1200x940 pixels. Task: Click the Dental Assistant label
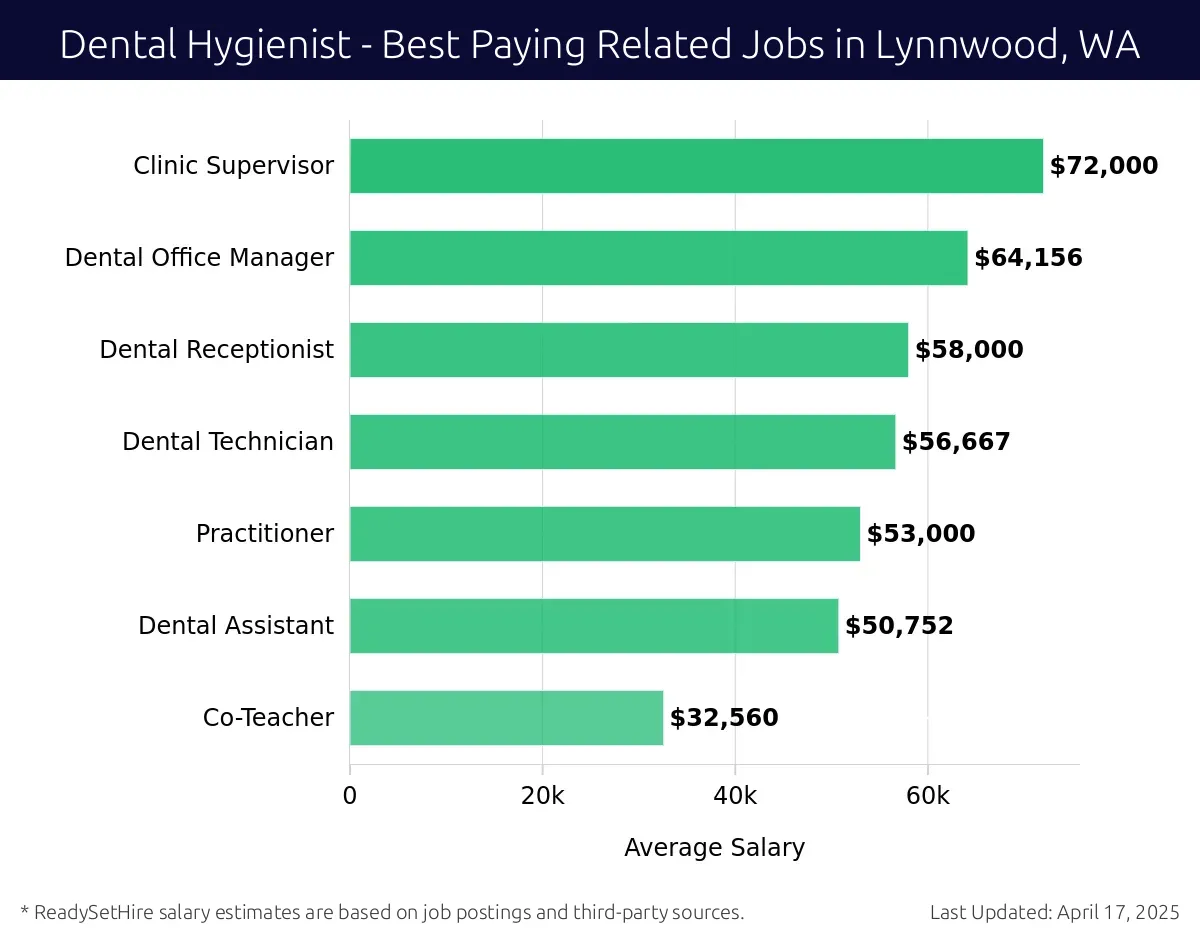pos(236,626)
